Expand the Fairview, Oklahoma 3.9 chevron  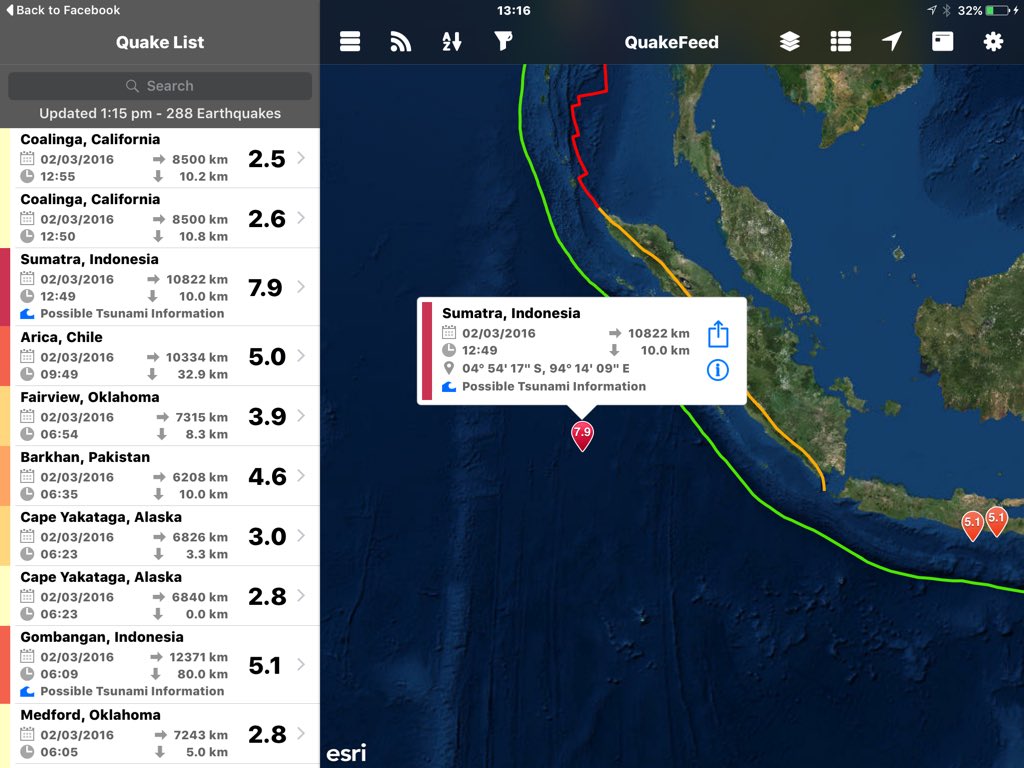click(x=301, y=416)
